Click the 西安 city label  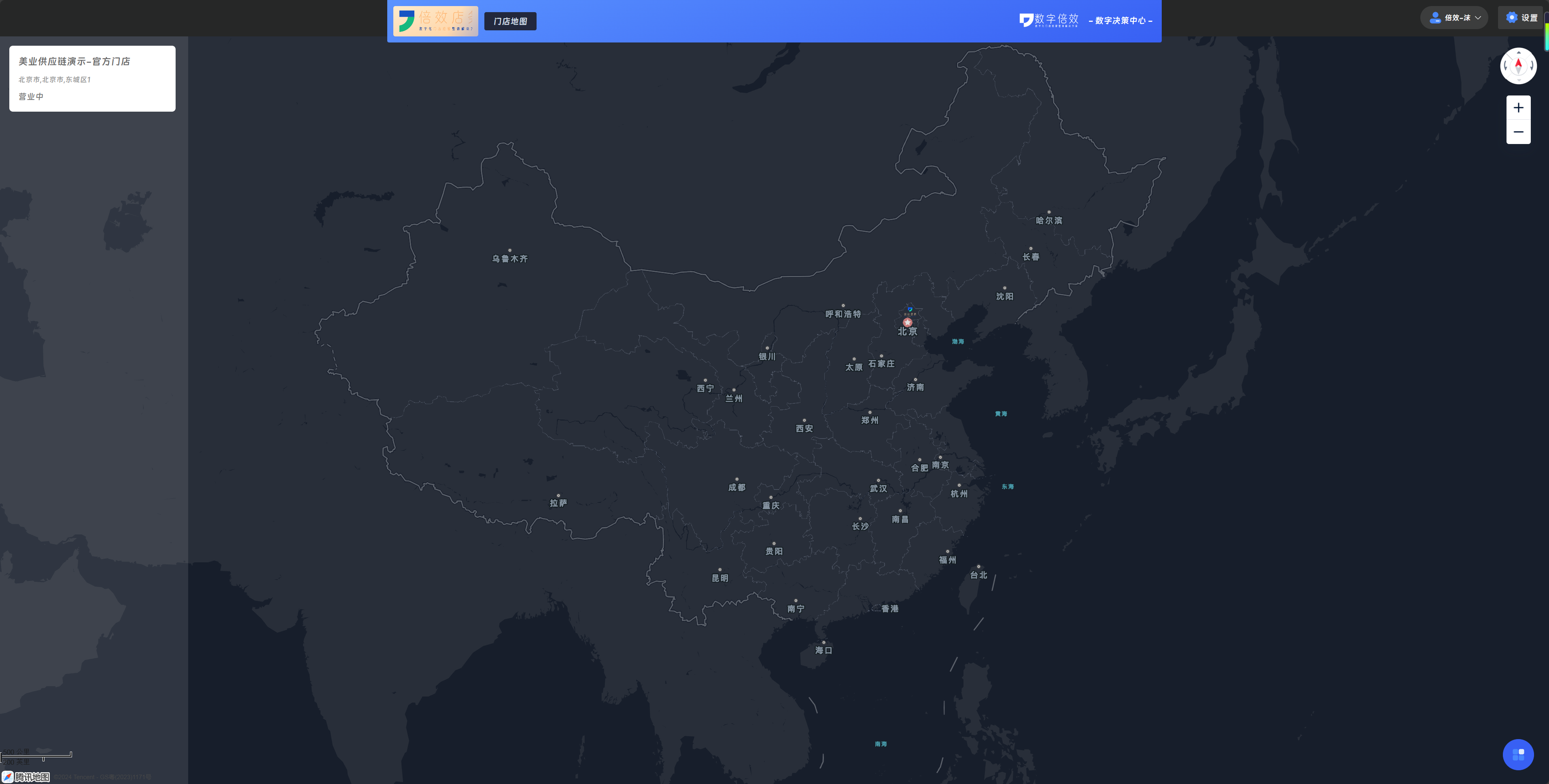click(x=804, y=429)
